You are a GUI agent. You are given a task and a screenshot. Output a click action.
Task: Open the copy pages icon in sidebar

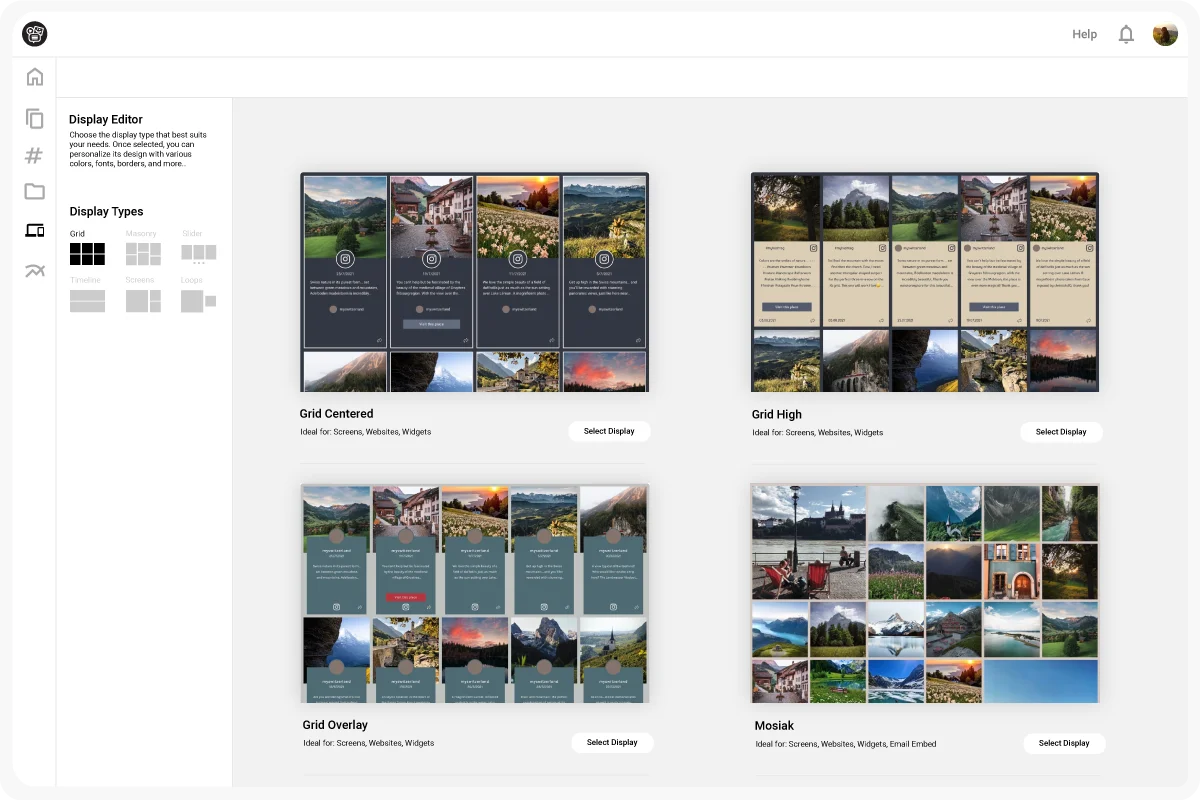point(35,118)
